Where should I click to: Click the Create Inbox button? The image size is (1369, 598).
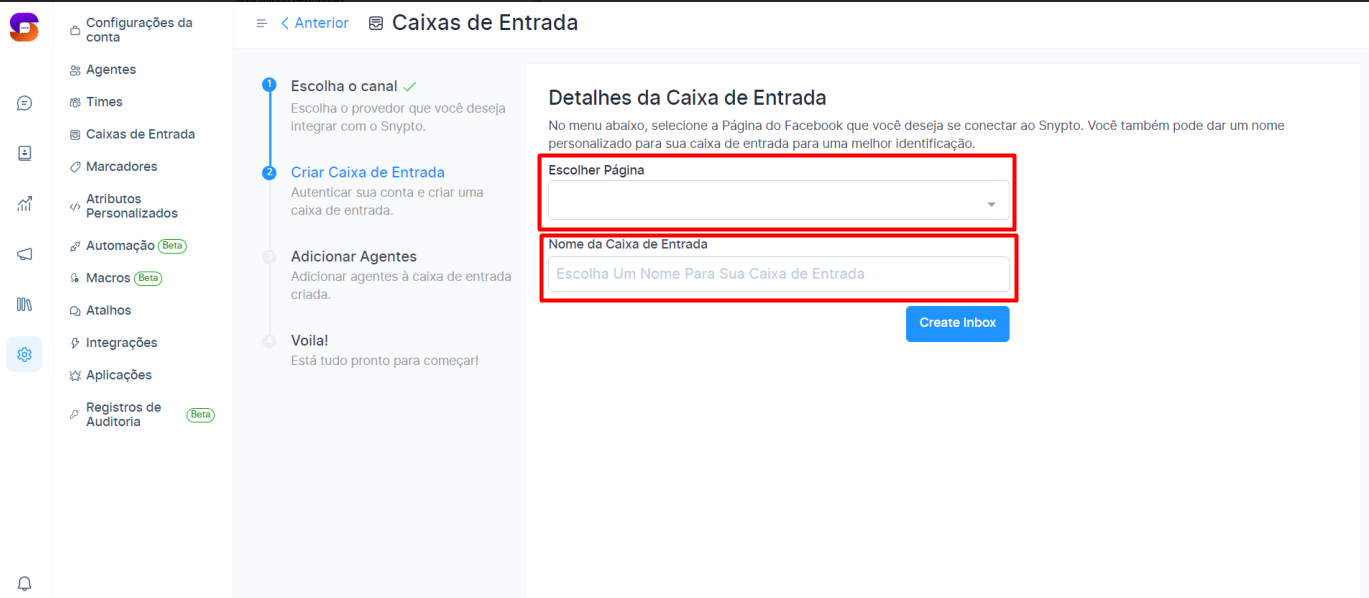(x=957, y=323)
